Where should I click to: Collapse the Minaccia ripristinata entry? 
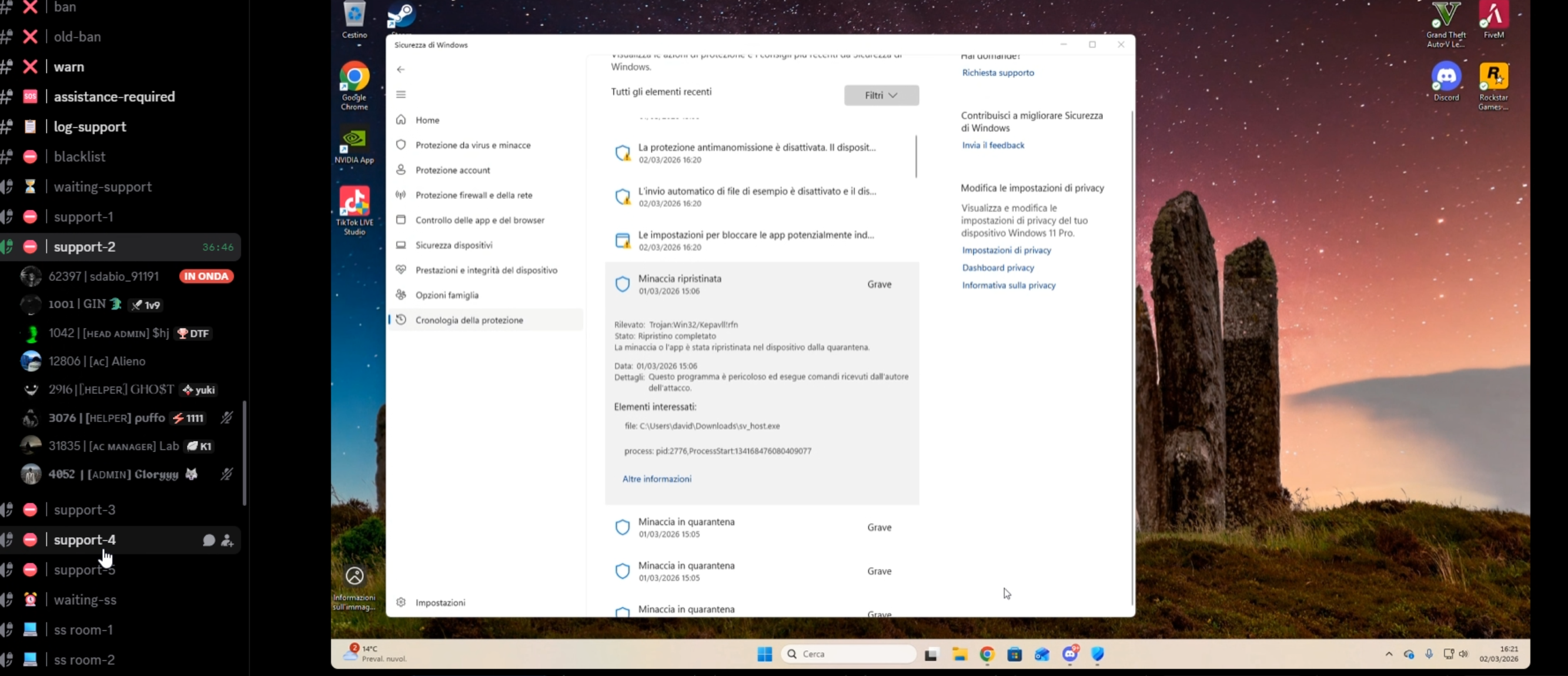(x=761, y=284)
